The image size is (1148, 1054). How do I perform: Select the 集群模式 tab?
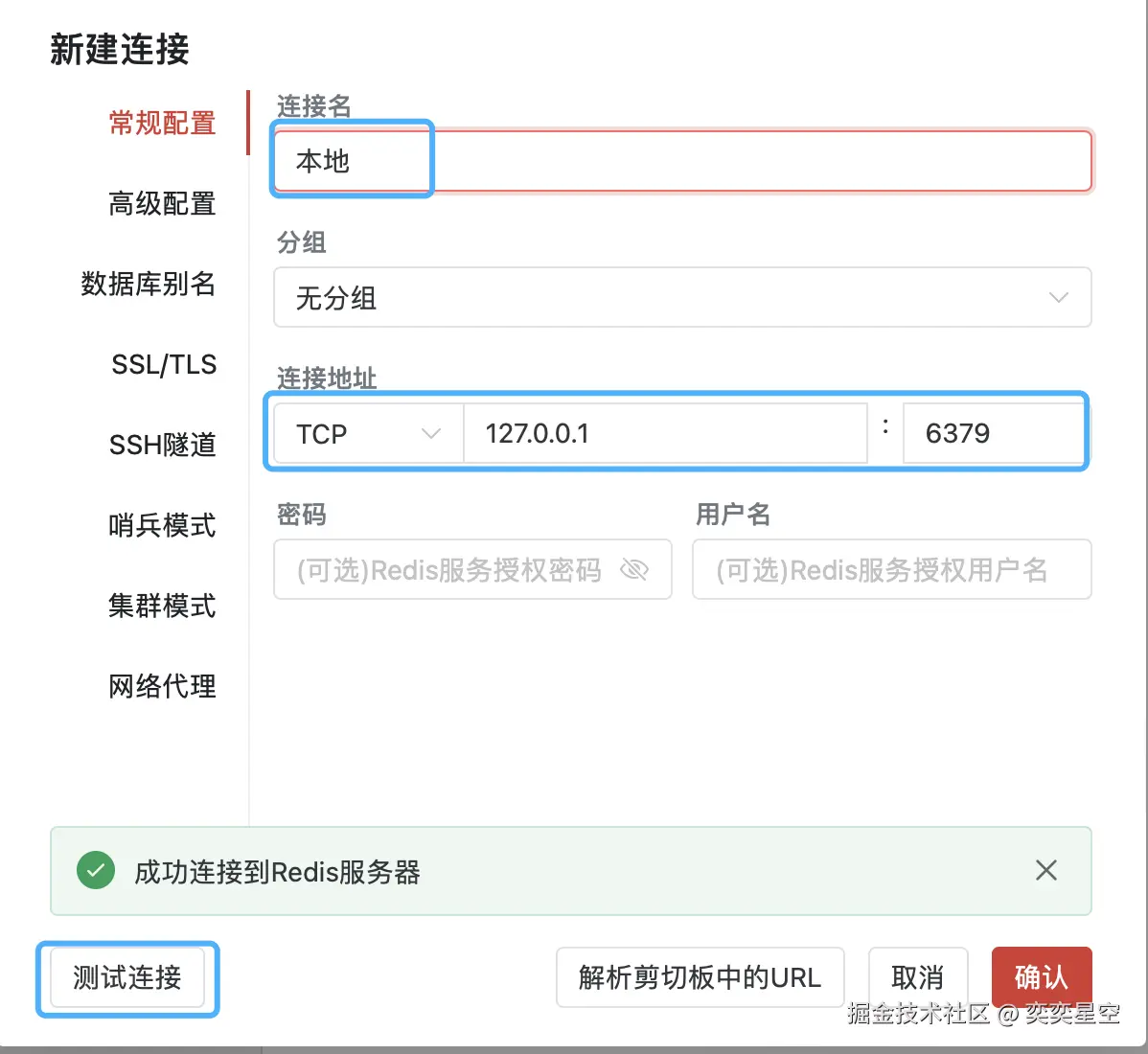(162, 607)
